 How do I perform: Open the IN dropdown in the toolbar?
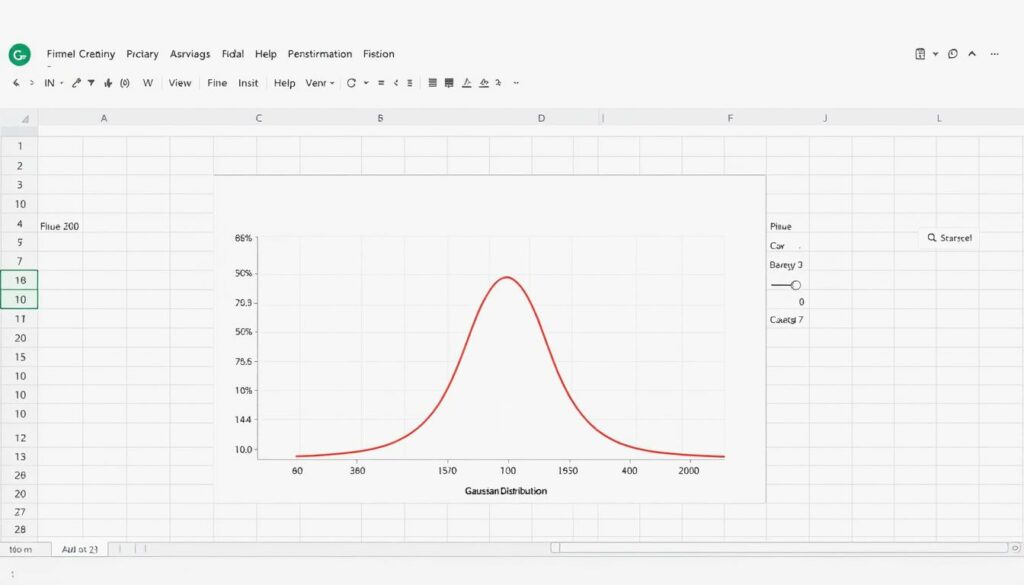[54, 83]
